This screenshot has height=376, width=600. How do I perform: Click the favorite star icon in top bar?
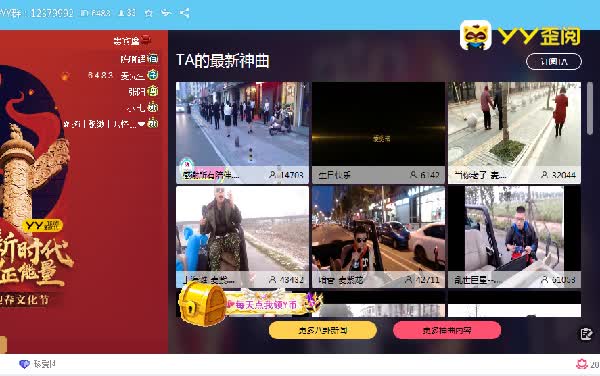[148, 13]
